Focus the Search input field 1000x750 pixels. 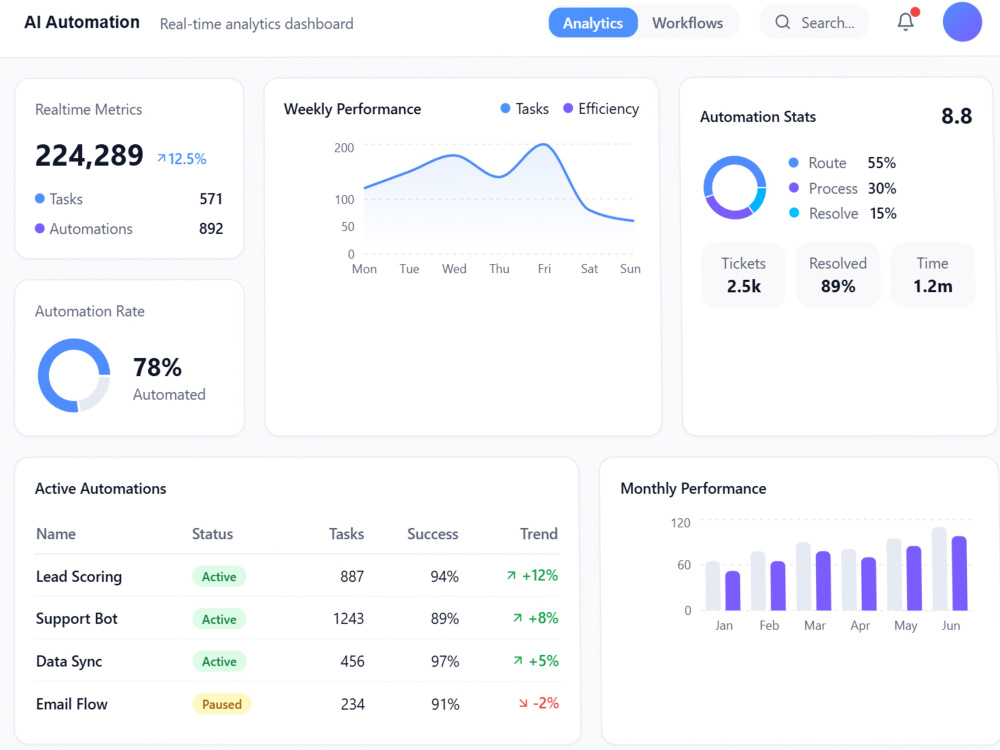click(x=814, y=22)
